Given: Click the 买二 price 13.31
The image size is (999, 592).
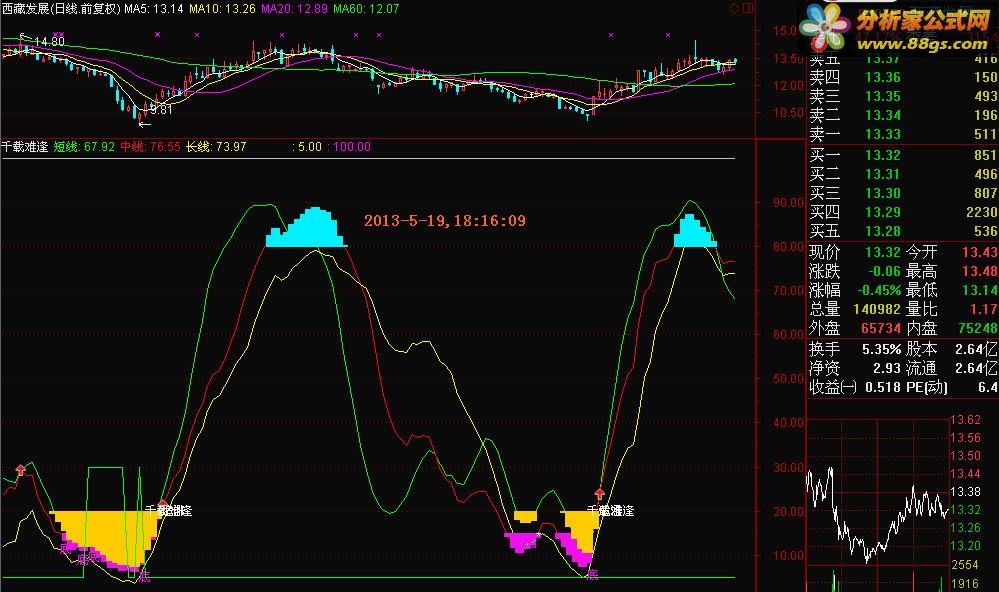Looking at the screenshot, I should [x=882, y=174].
